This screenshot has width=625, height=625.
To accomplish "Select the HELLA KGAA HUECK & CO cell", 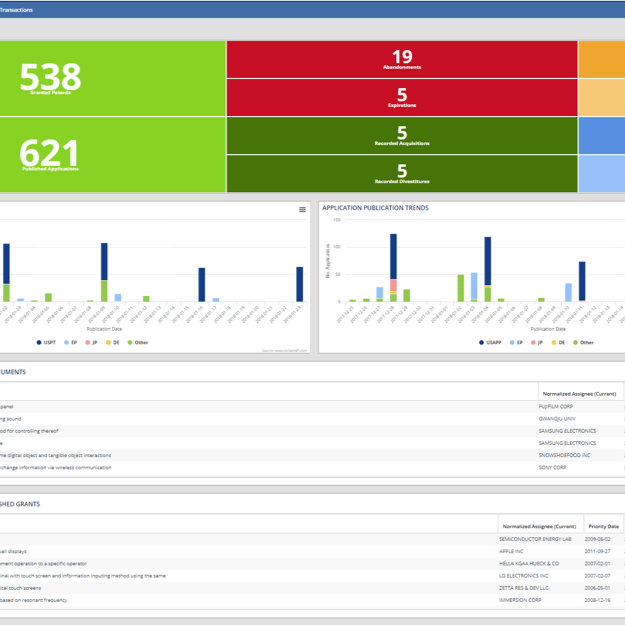I will 529,564.
